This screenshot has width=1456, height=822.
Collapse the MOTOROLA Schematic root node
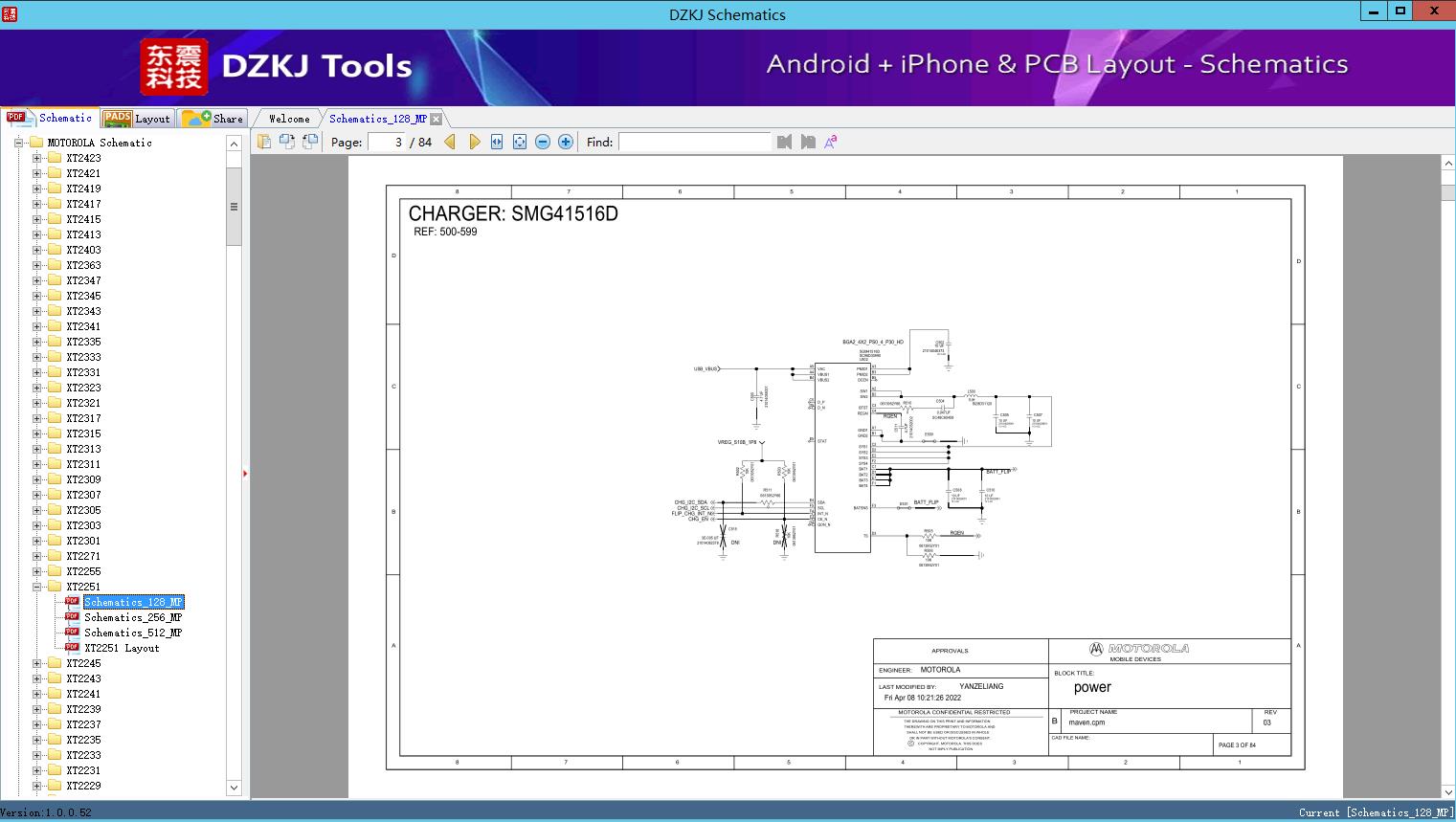click(18, 143)
